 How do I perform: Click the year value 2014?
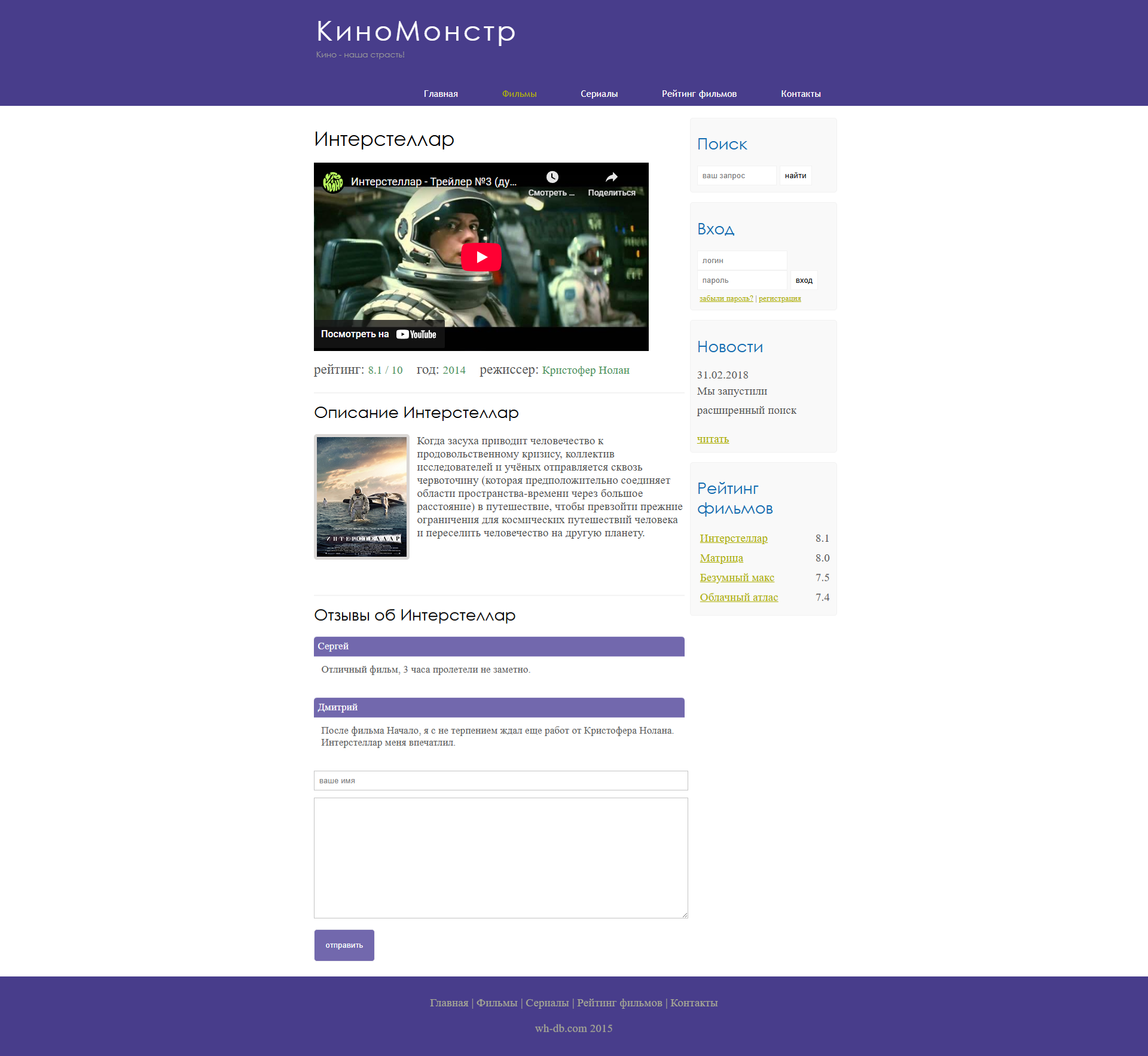click(454, 370)
